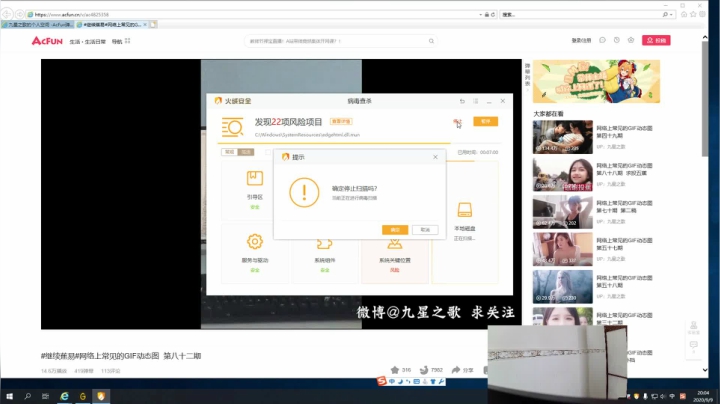Select the 本地磁盘 disk icon
The image size is (720, 404).
pyautogui.click(x=465, y=210)
